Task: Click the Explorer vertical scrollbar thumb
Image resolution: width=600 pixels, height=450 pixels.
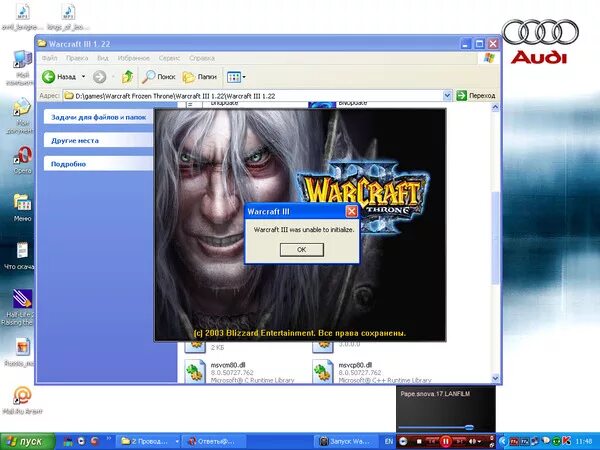Action: click(495, 237)
